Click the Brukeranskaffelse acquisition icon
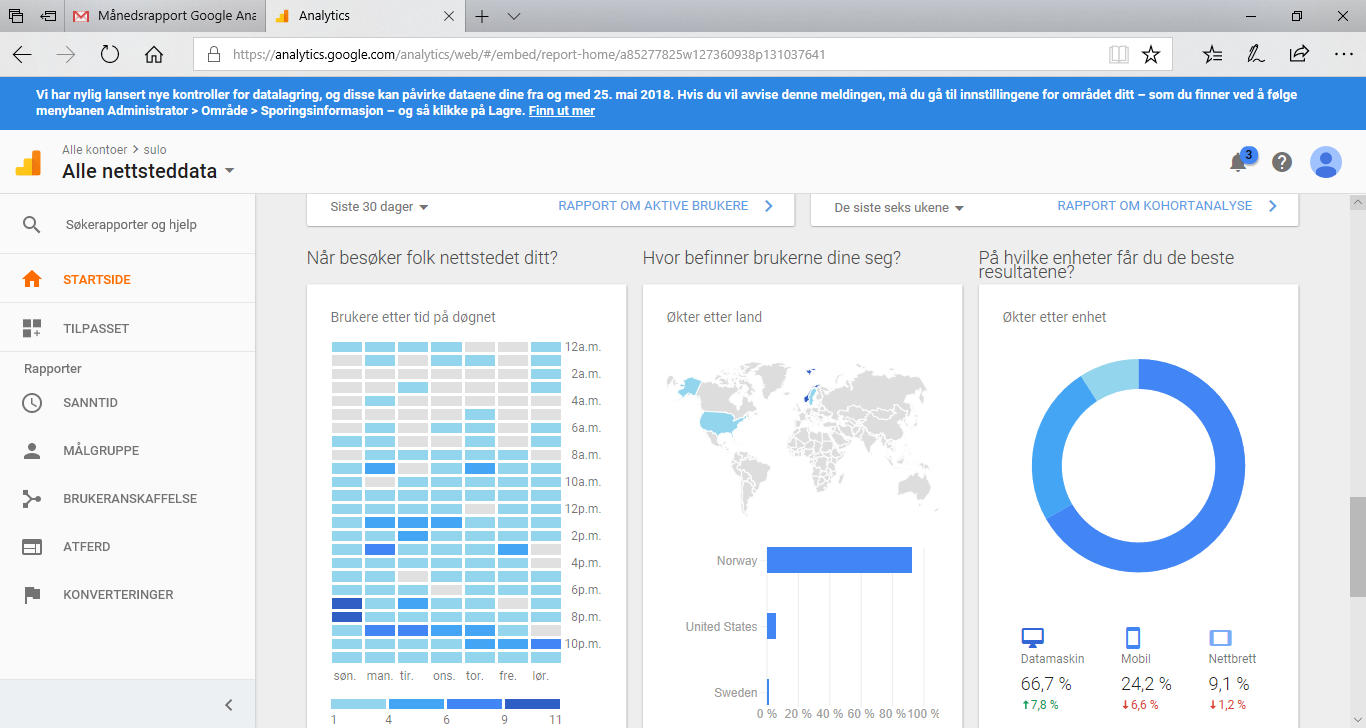 pos(32,499)
